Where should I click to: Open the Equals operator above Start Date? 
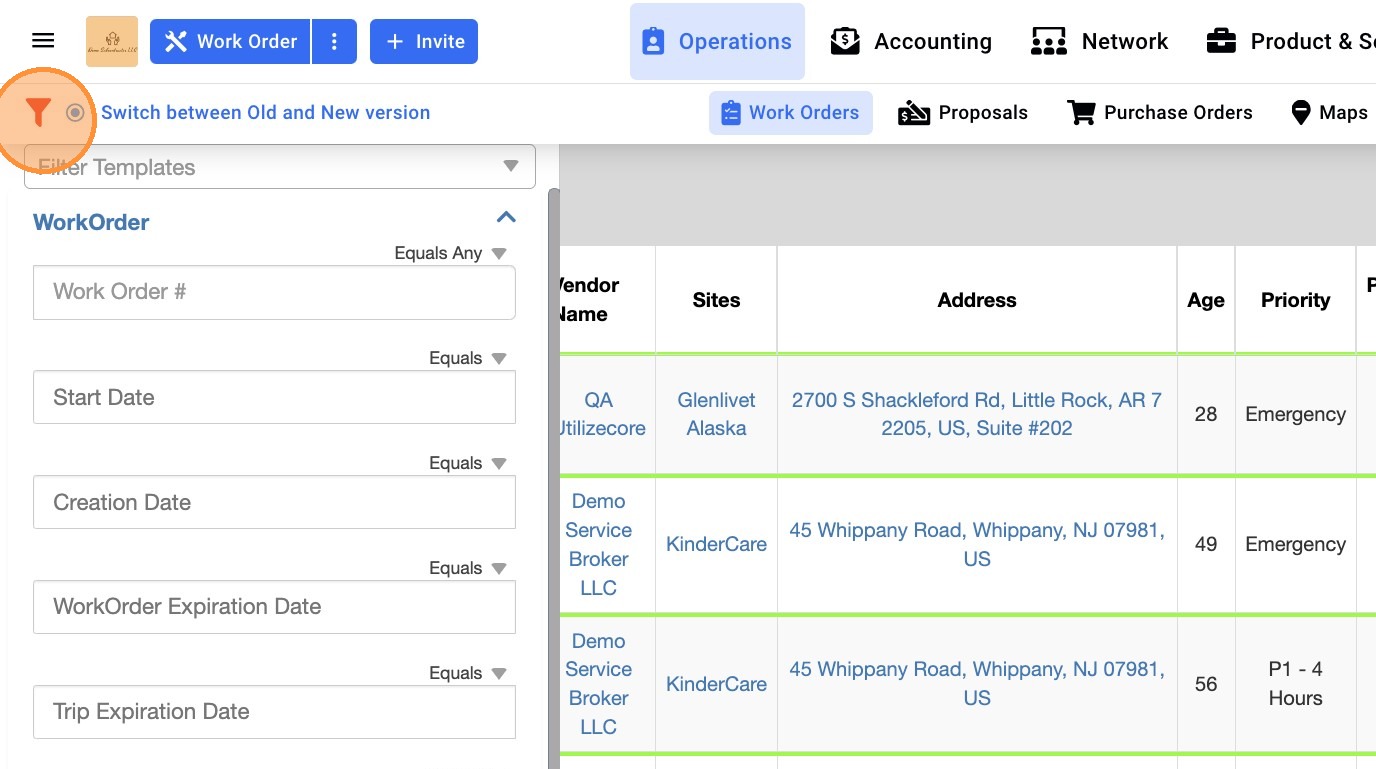pyautogui.click(x=468, y=358)
